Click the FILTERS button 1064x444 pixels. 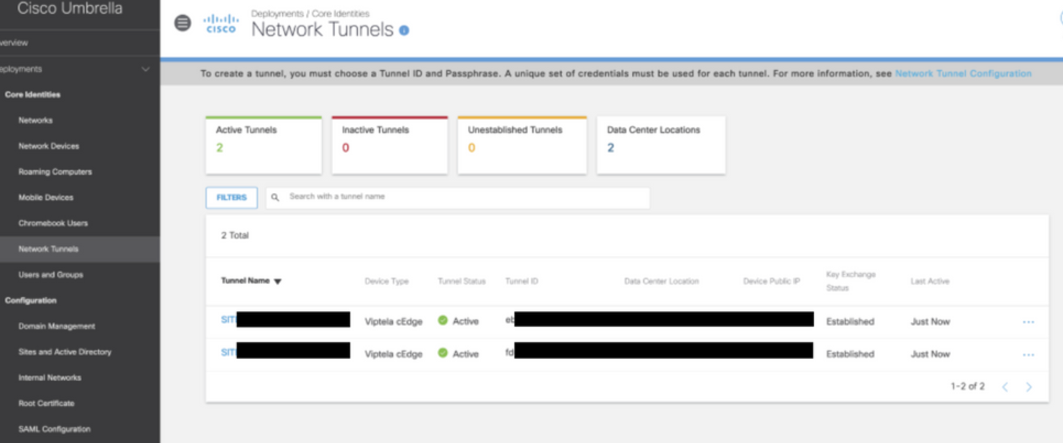[x=231, y=198]
